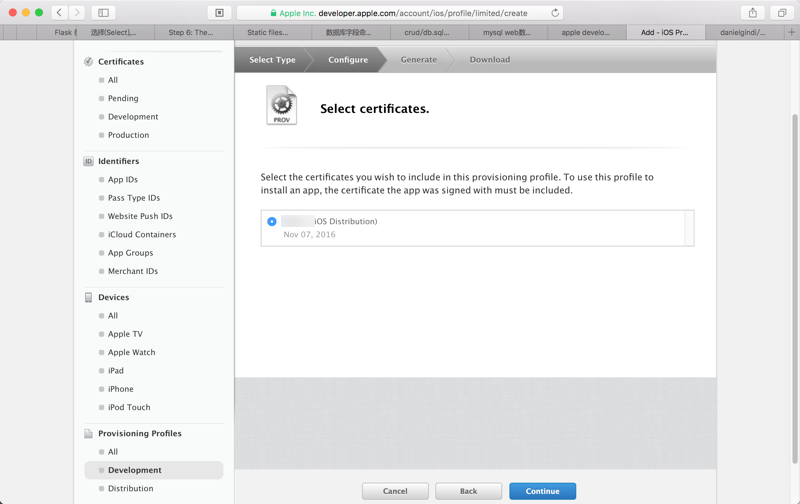Viewport: 800px width, 504px height.
Task: Open iPhone devices link
Action: [x=120, y=389]
